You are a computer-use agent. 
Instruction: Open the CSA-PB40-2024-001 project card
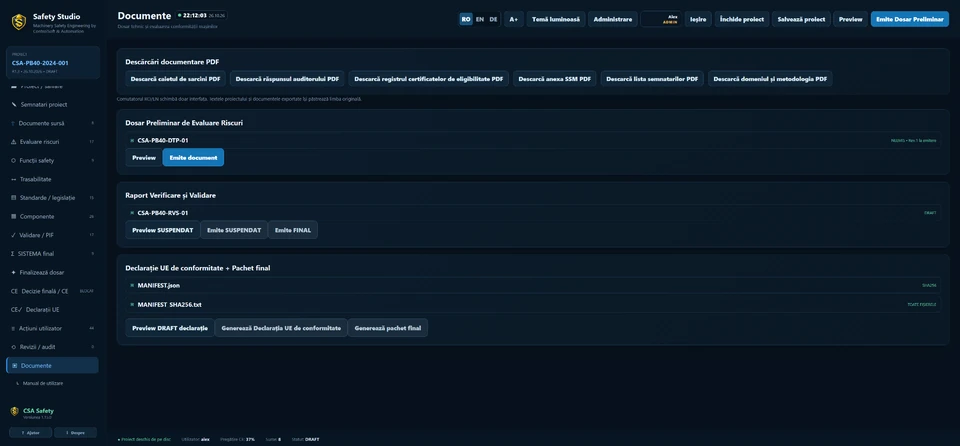click(x=53, y=62)
